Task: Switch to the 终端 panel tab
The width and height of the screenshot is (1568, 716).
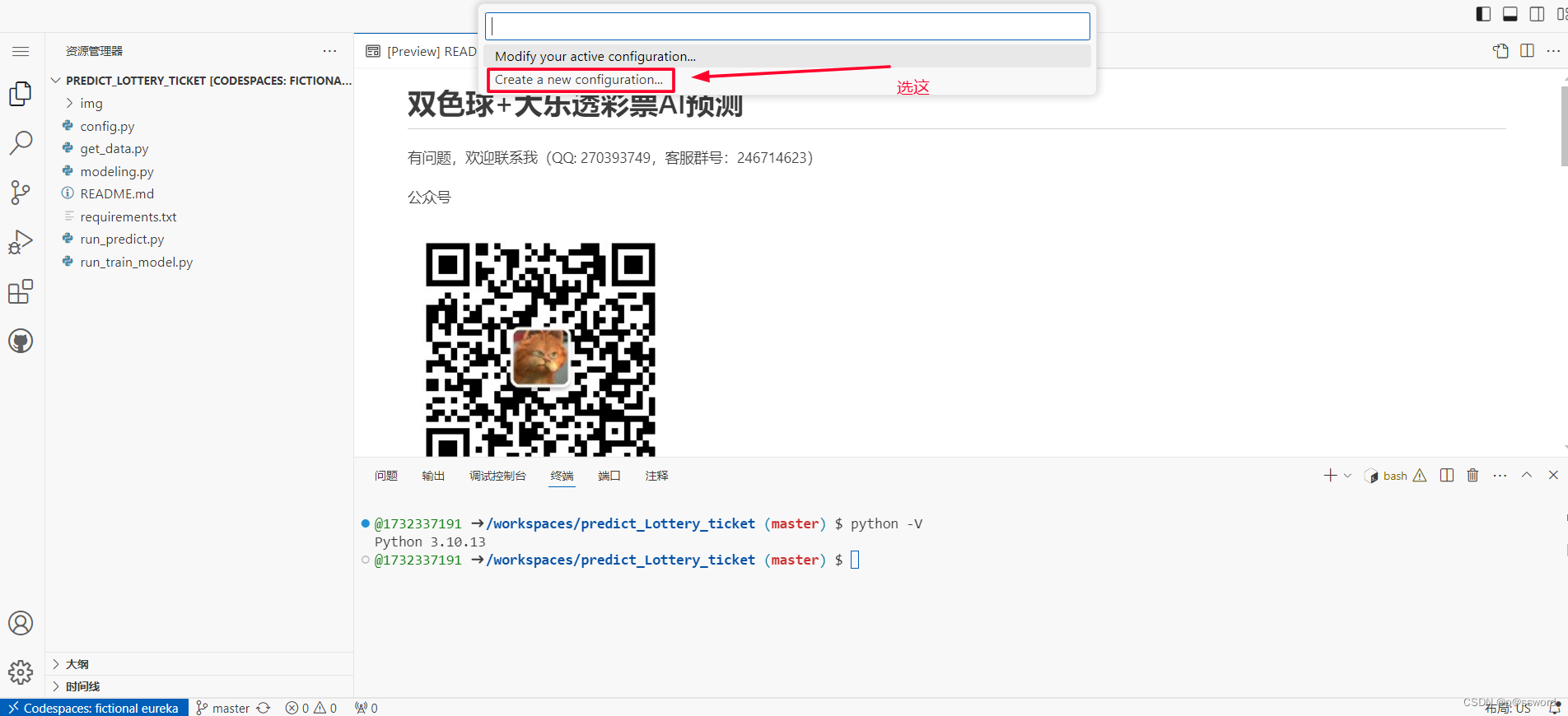Action: click(x=562, y=476)
